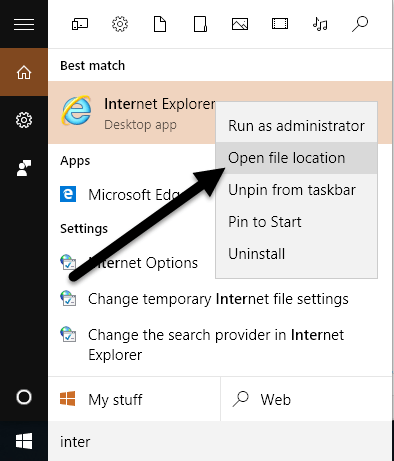The image size is (394, 461).
Task: Click the Cortana circle icon
Action: click(x=24, y=397)
